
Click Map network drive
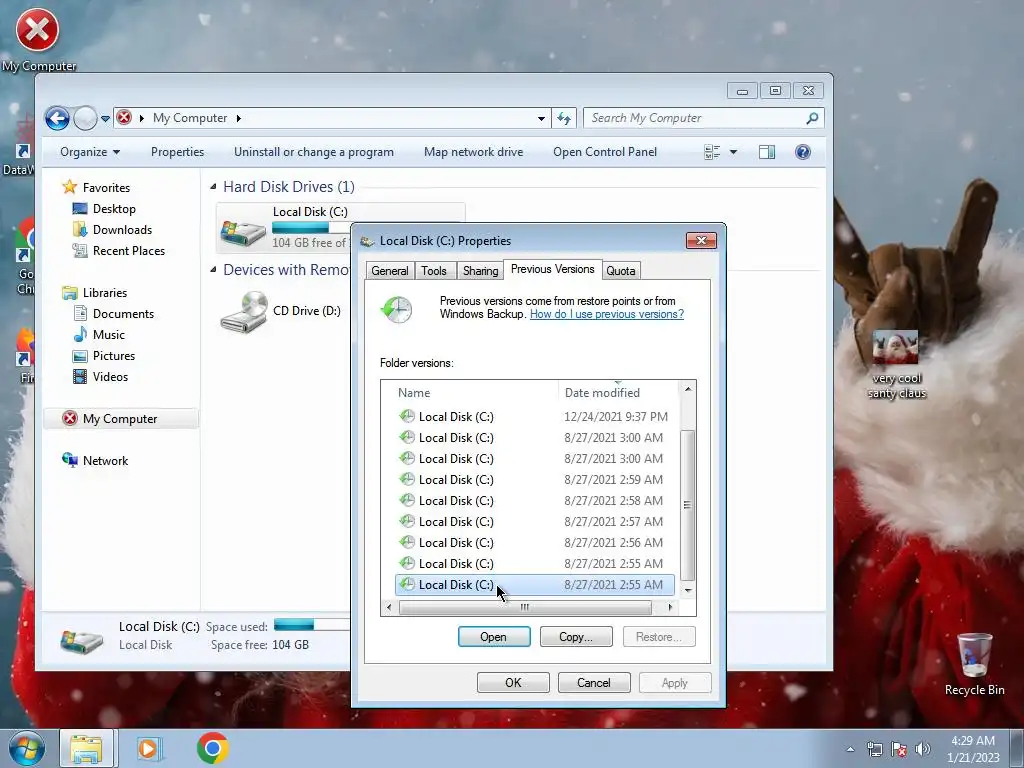coord(473,152)
